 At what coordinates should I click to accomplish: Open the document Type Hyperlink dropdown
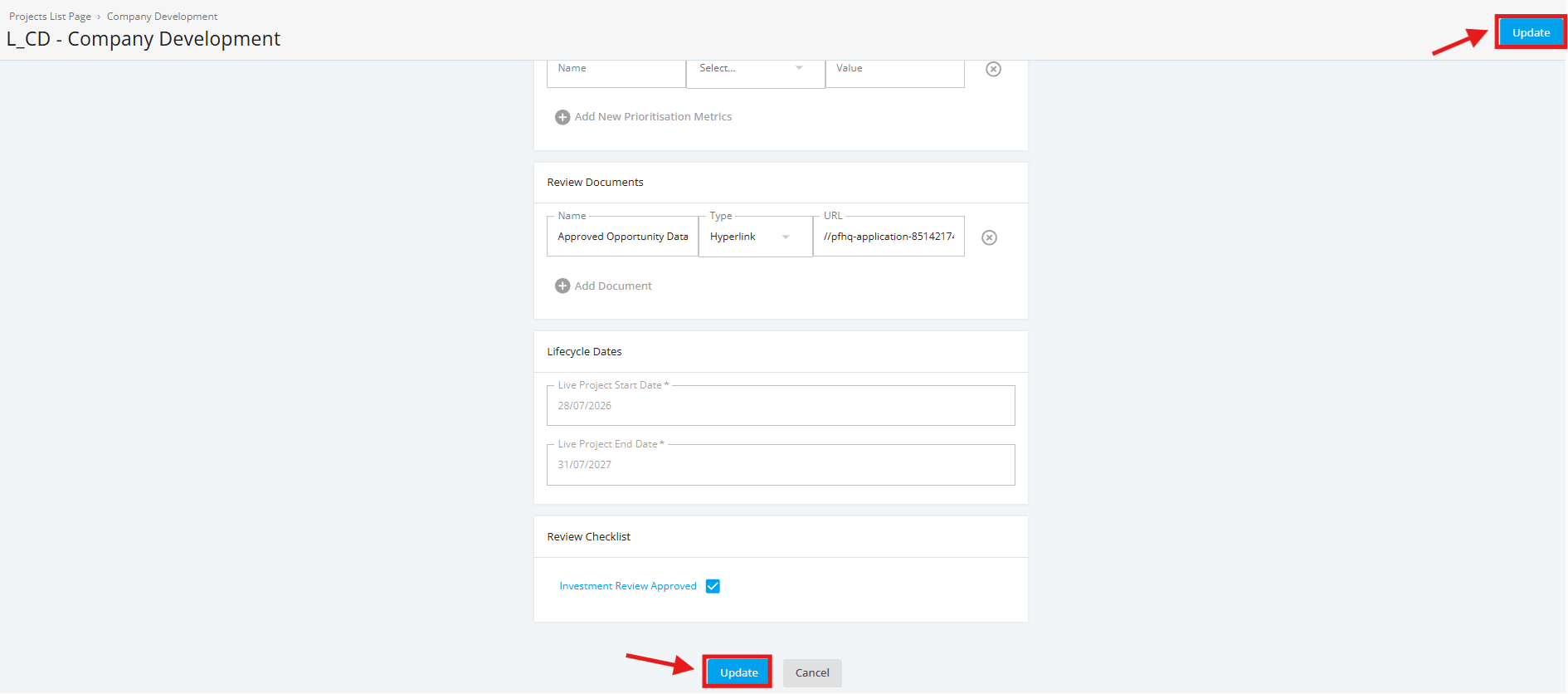pos(755,237)
